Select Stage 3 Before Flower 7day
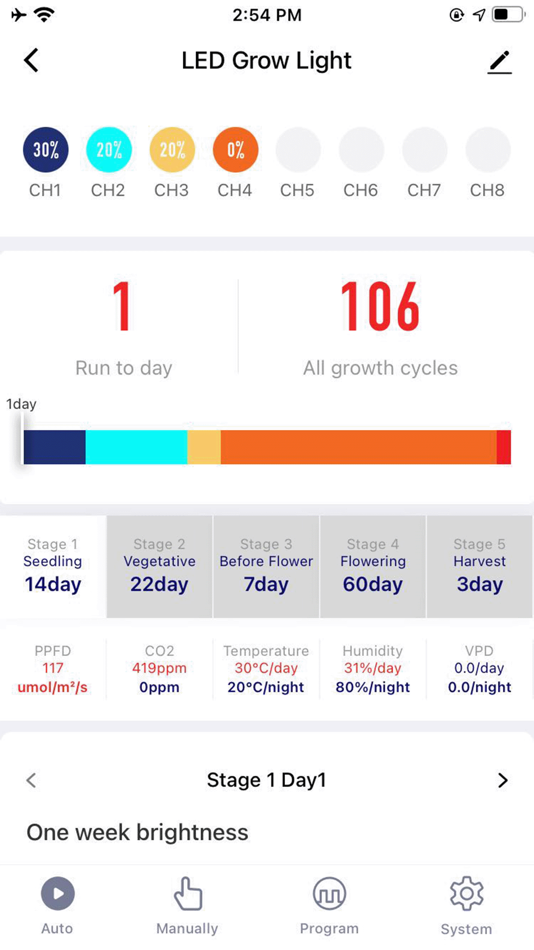 (x=266, y=566)
